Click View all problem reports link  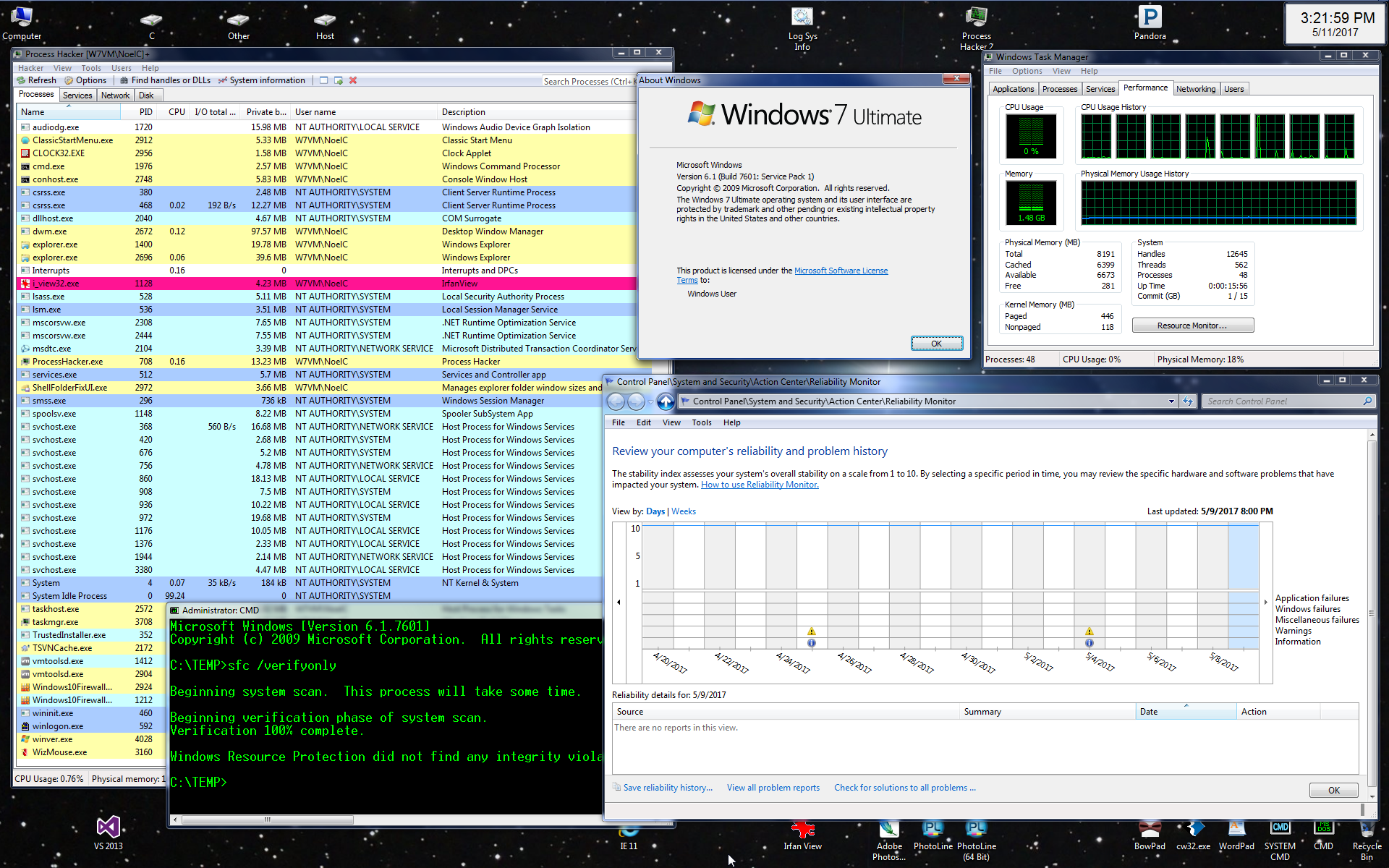coord(773,788)
